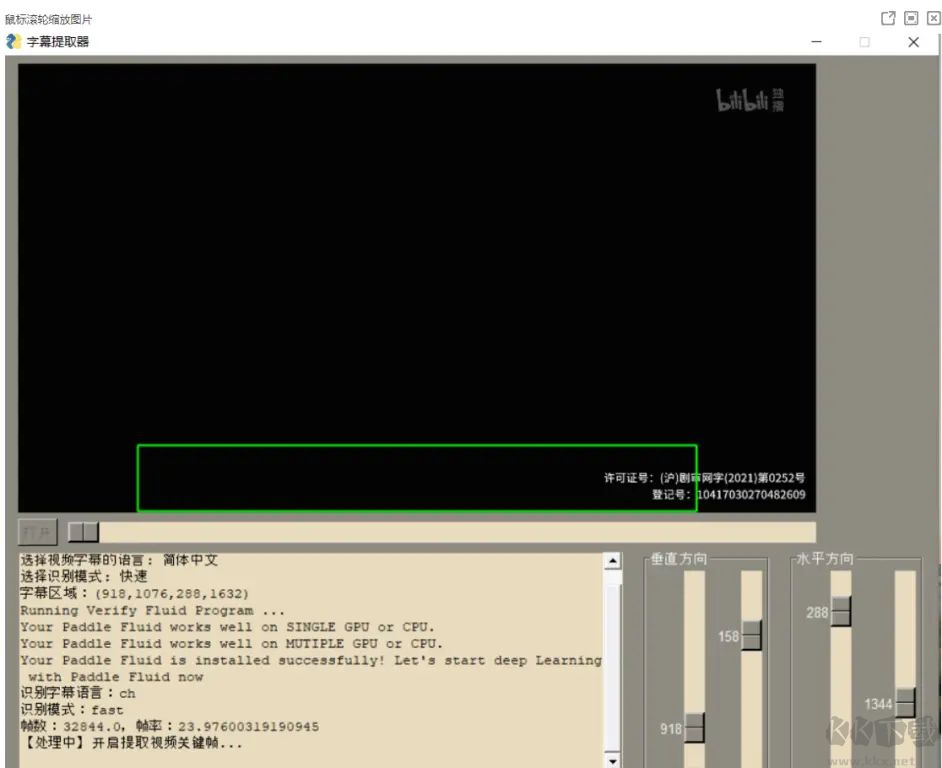Click the horizontal slider handle at 288
Viewport: 942px width, 768px height.
point(841,611)
